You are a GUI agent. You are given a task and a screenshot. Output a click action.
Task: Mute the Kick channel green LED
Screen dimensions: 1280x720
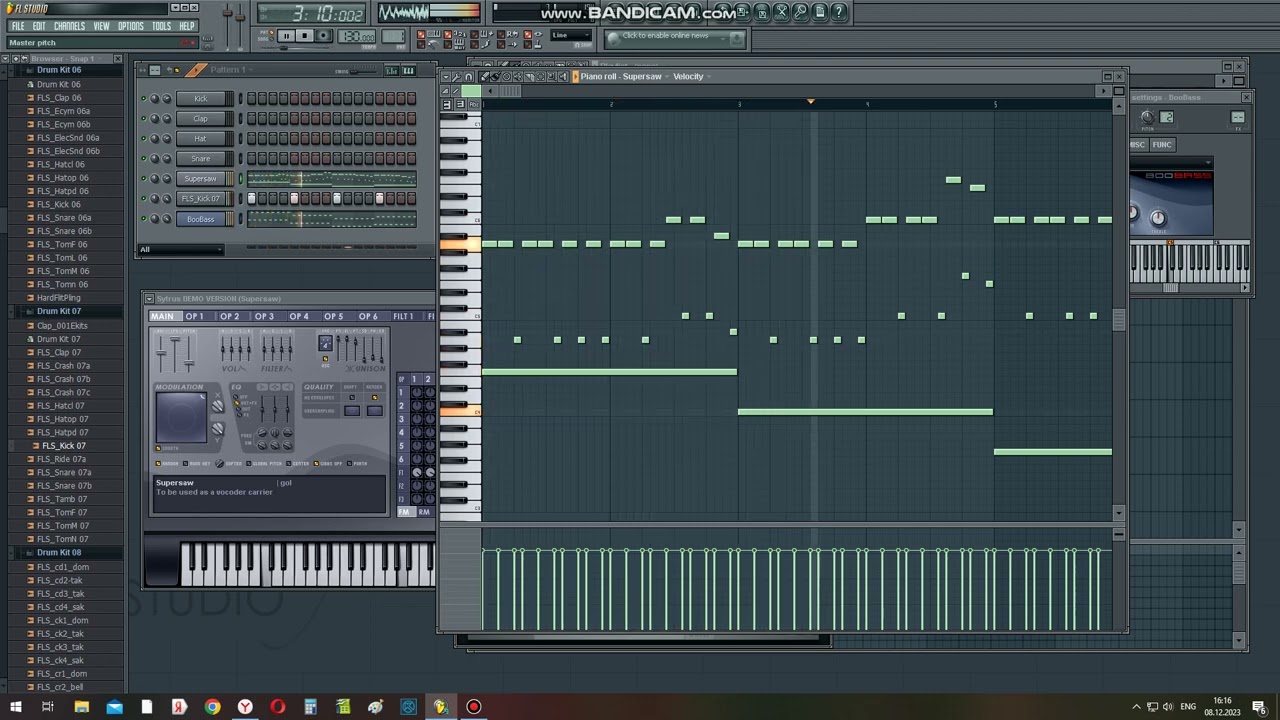144,98
